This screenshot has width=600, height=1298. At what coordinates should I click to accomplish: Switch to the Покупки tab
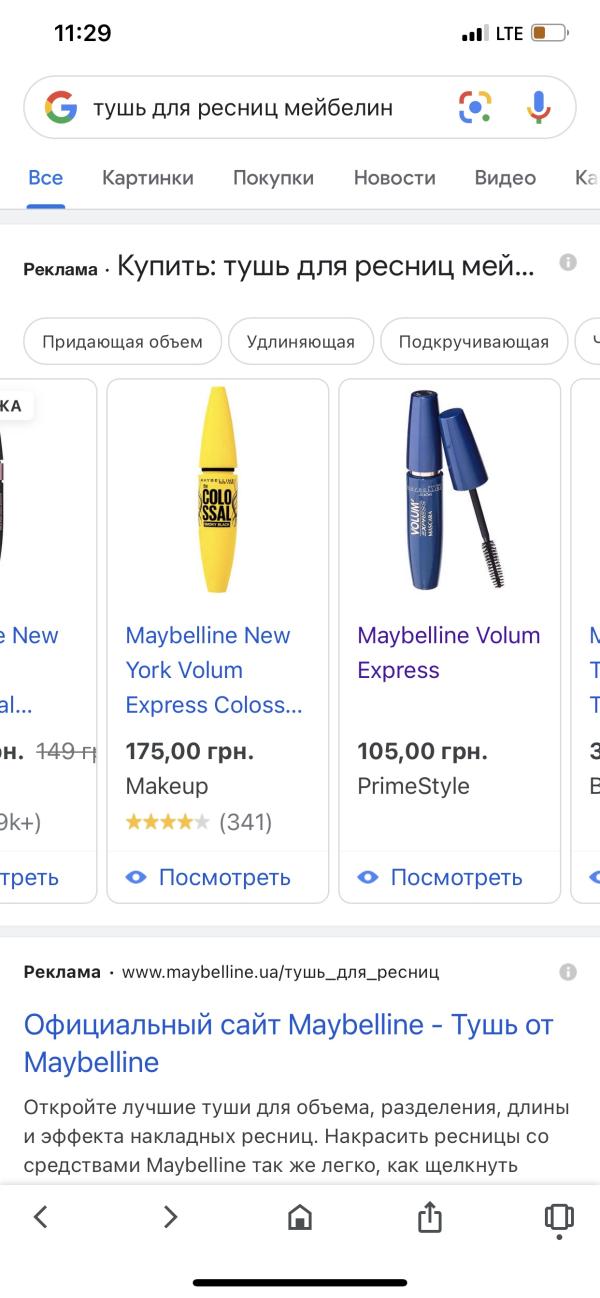pos(273,178)
